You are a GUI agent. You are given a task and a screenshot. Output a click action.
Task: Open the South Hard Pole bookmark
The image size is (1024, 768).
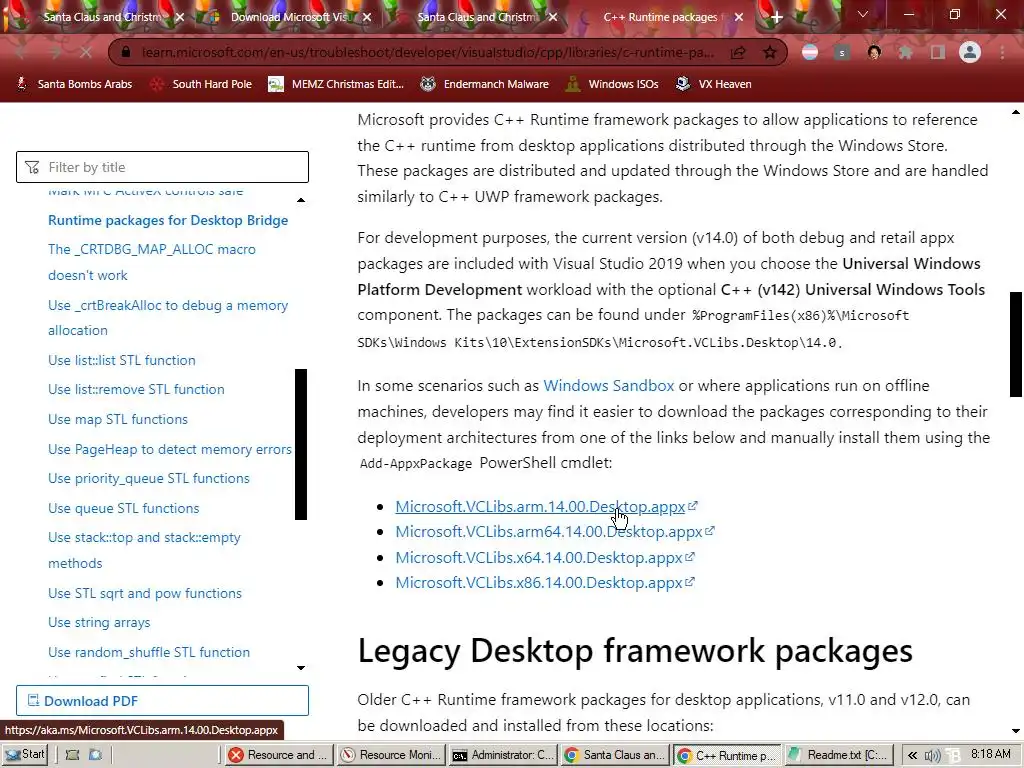tap(201, 84)
